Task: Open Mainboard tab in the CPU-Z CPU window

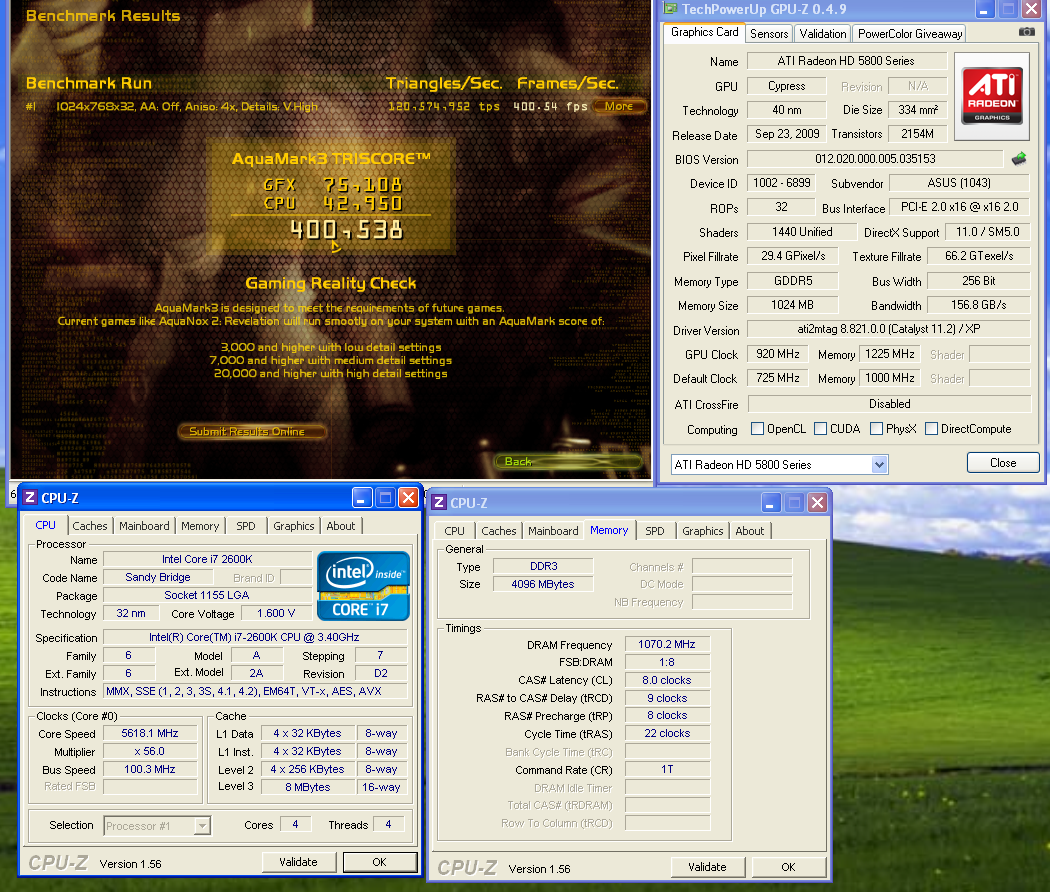Action: (144, 526)
